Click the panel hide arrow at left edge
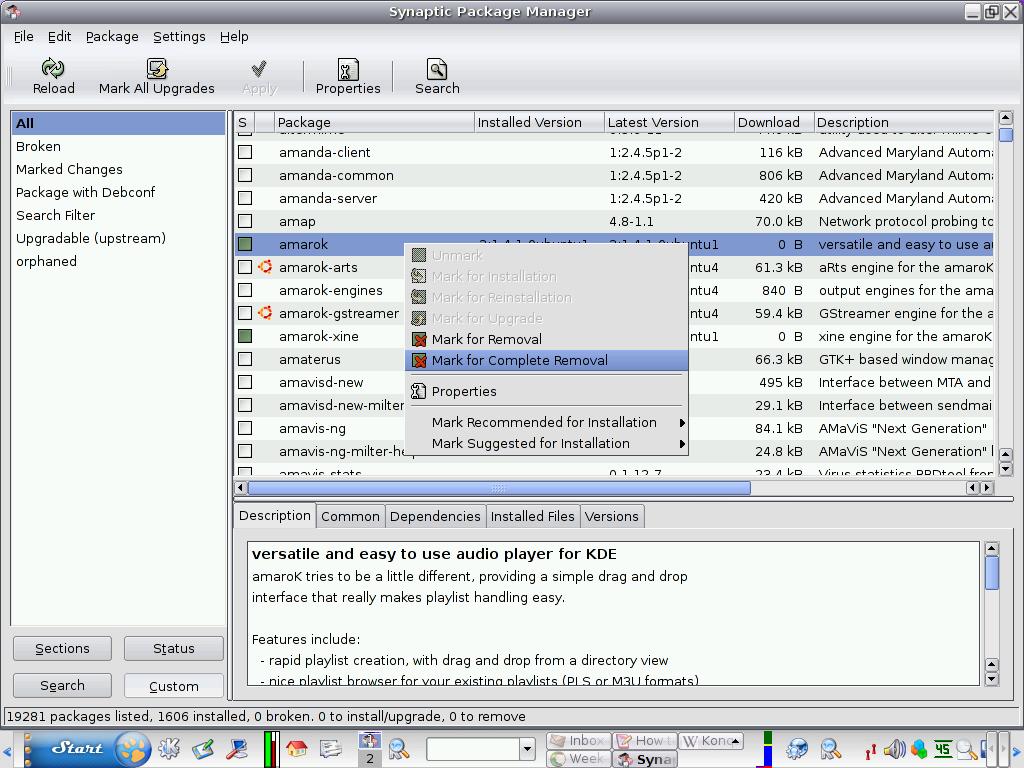This screenshot has height=768, width=1024. (x=7, y=751)
